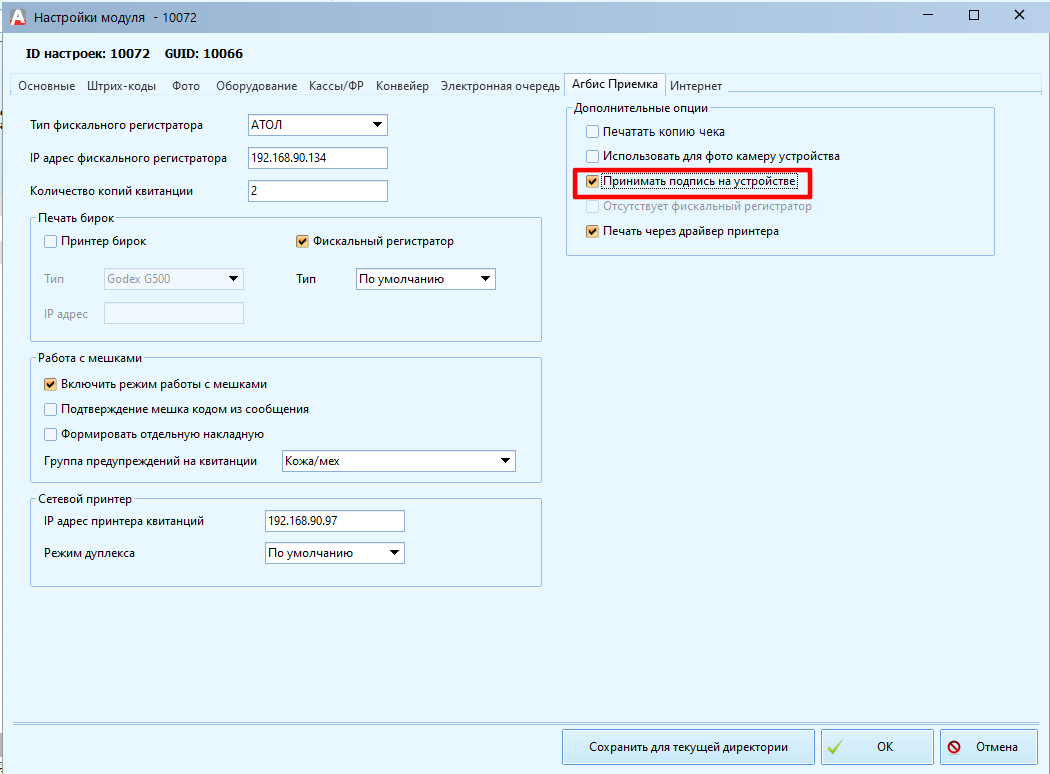Focus the IP адрес фискального регистратора field

317,158
